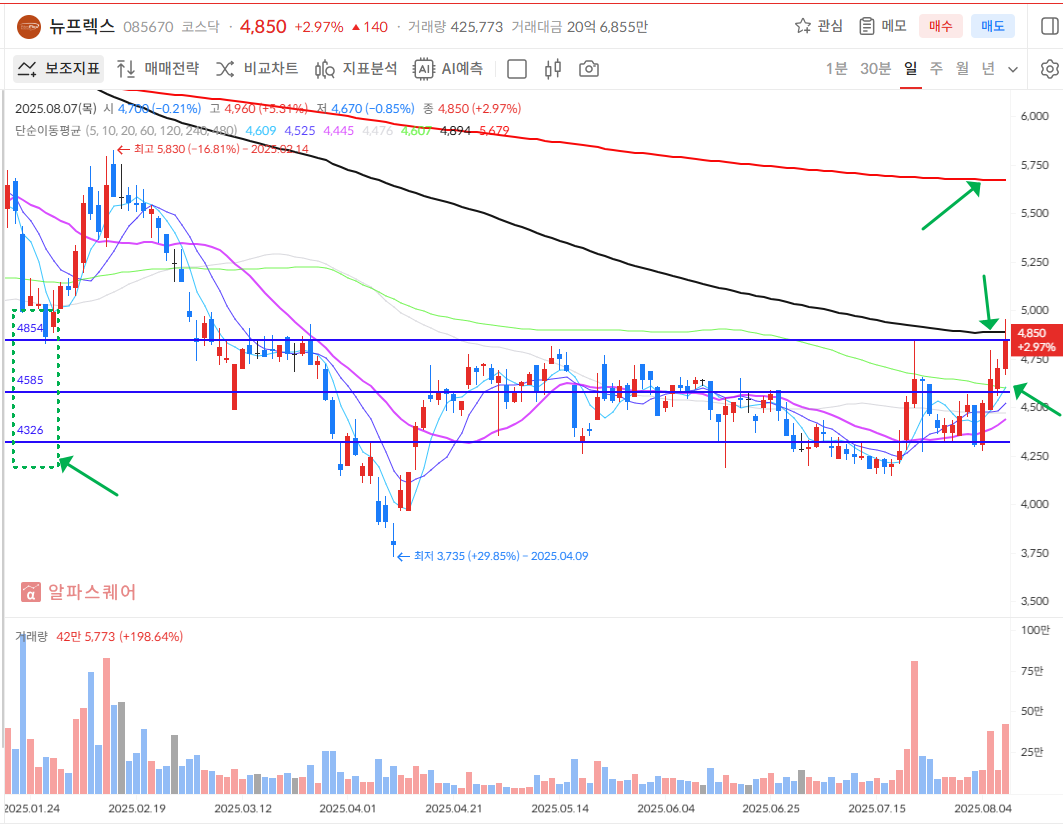Switch to 1분 timeframe
Viewport: 1063px width, 827px height.
(x=837, y=68)
